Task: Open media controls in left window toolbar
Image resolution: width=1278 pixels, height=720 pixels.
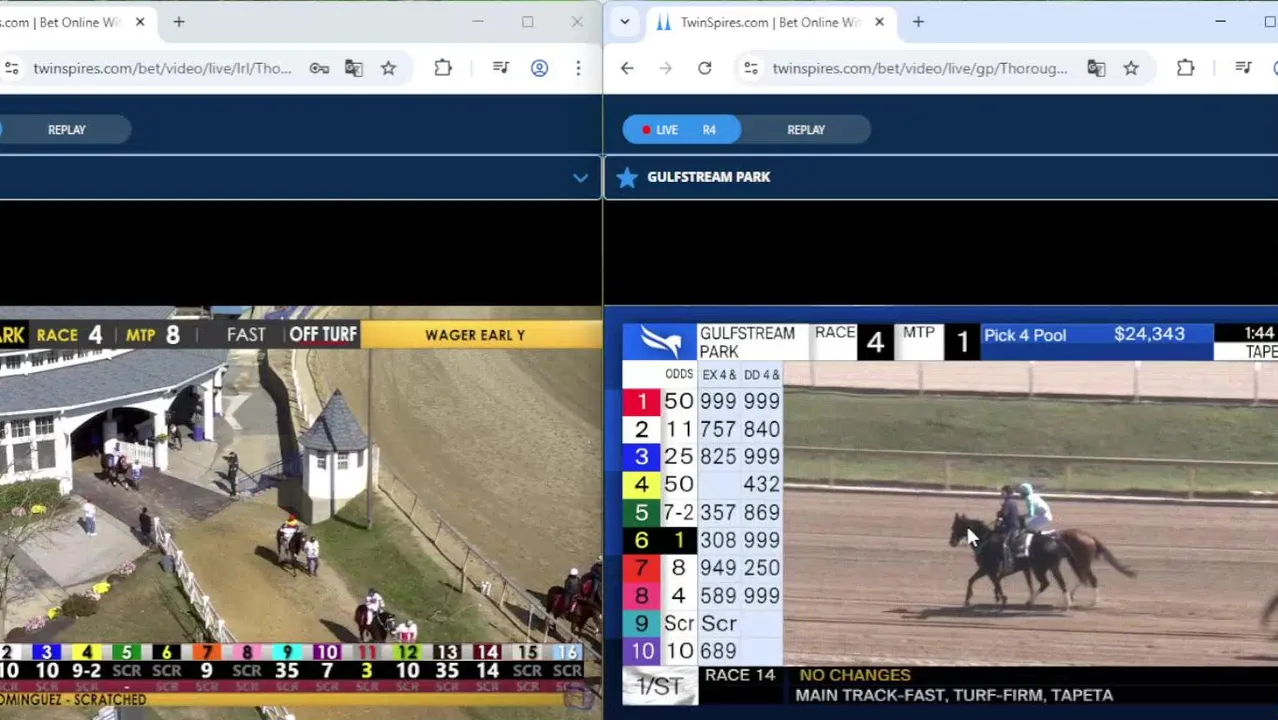Action: coord(501,68)
